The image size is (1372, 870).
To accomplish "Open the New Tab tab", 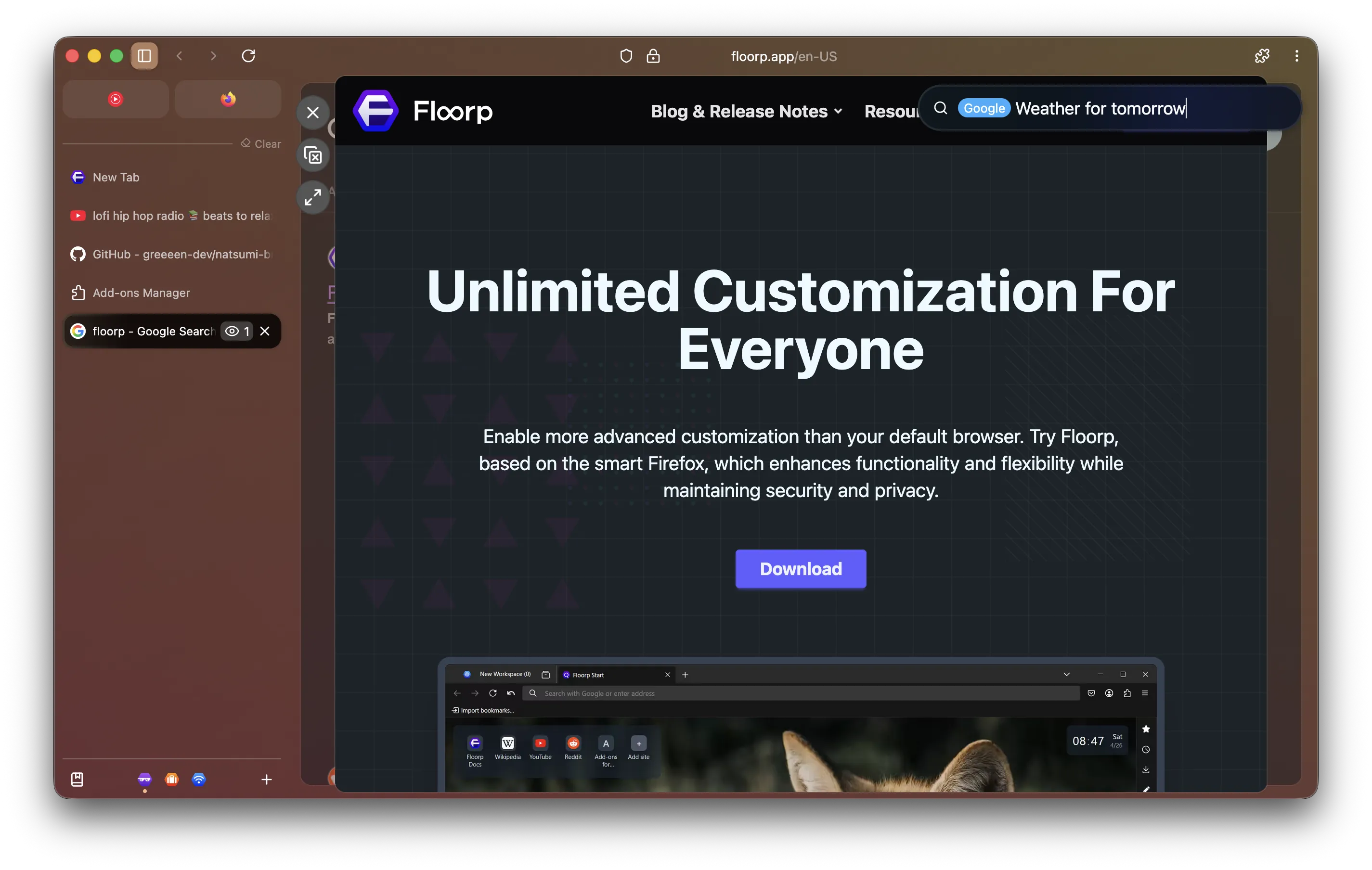I will click(x=172, y=177).
